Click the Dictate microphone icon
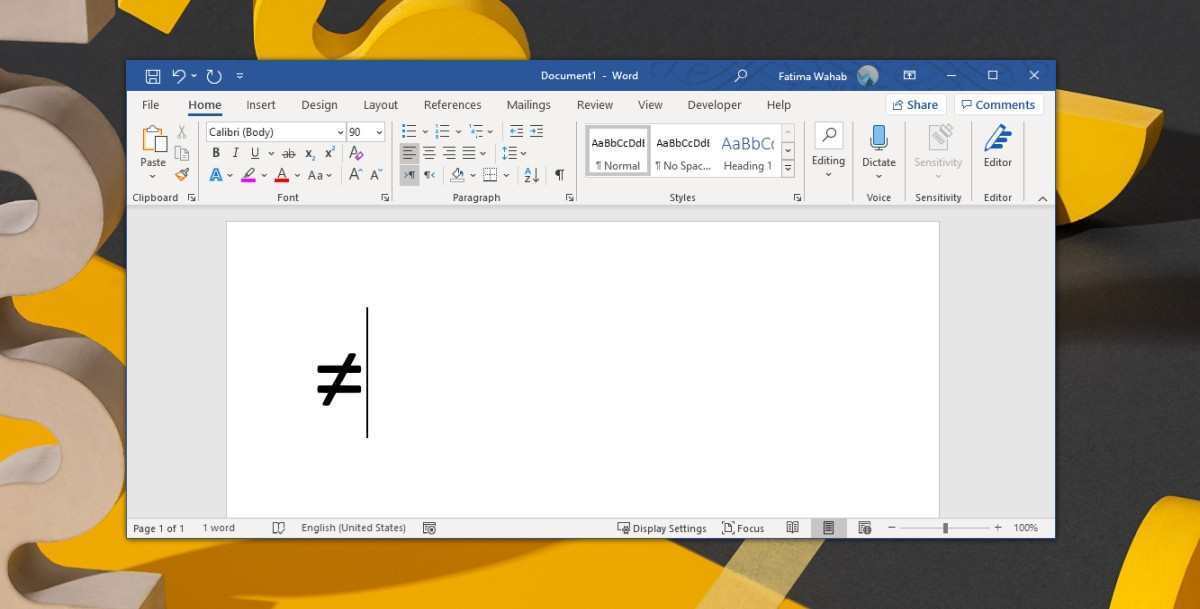1200x609 pixels. click(878, 139)
